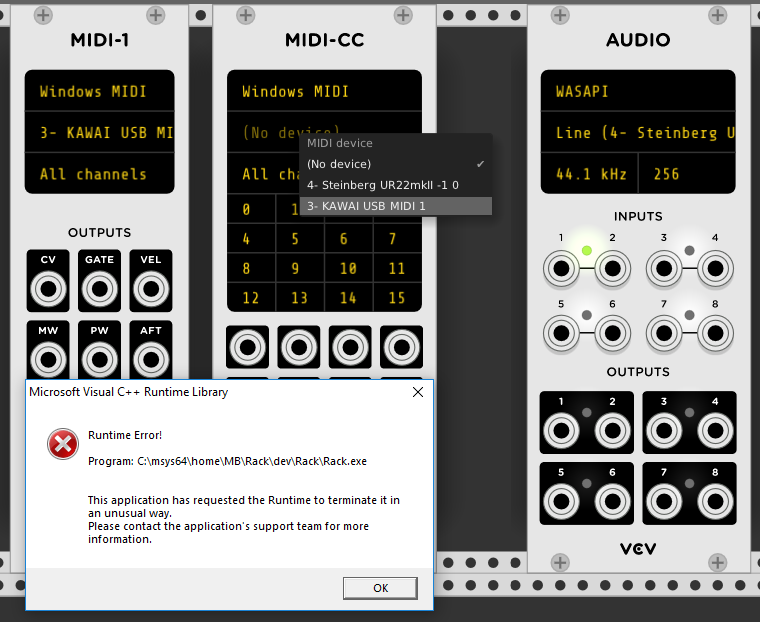
Task: Click the VCV logo on AUDIO module
Action: pos(638,549)
